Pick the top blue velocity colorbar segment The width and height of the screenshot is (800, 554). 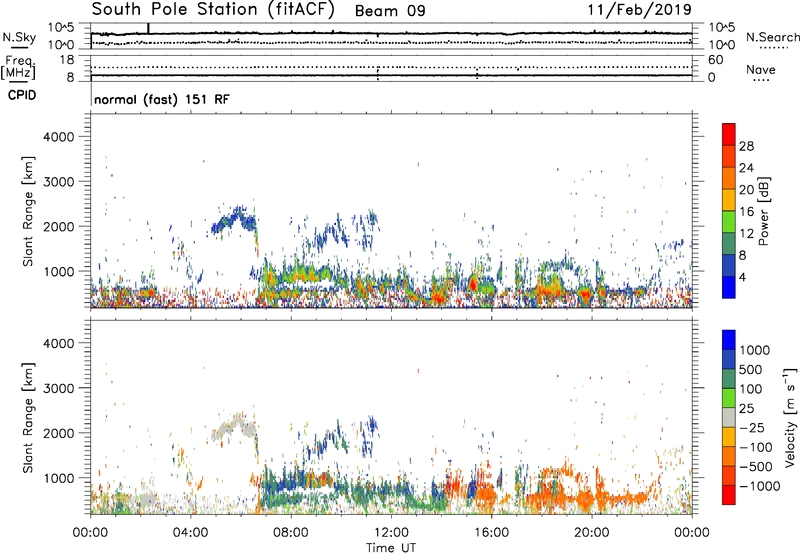coord(729,340)
